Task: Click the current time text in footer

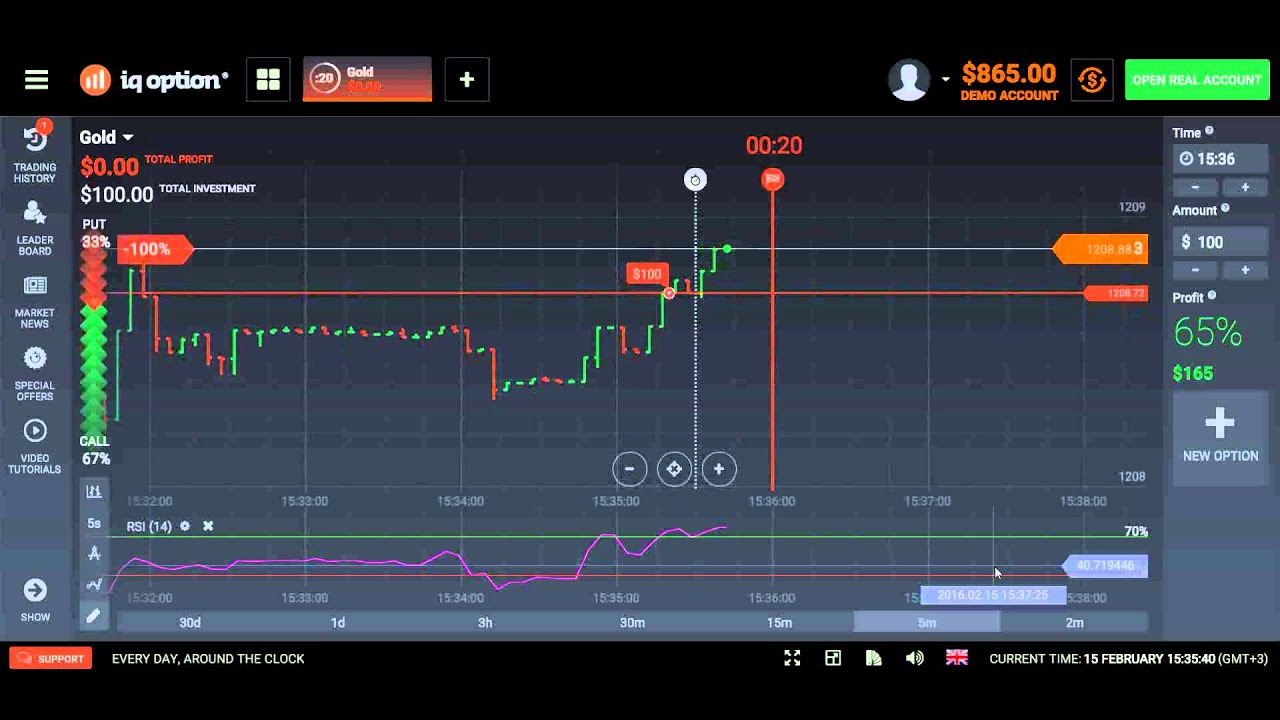Action: [x=1128, y=659]
